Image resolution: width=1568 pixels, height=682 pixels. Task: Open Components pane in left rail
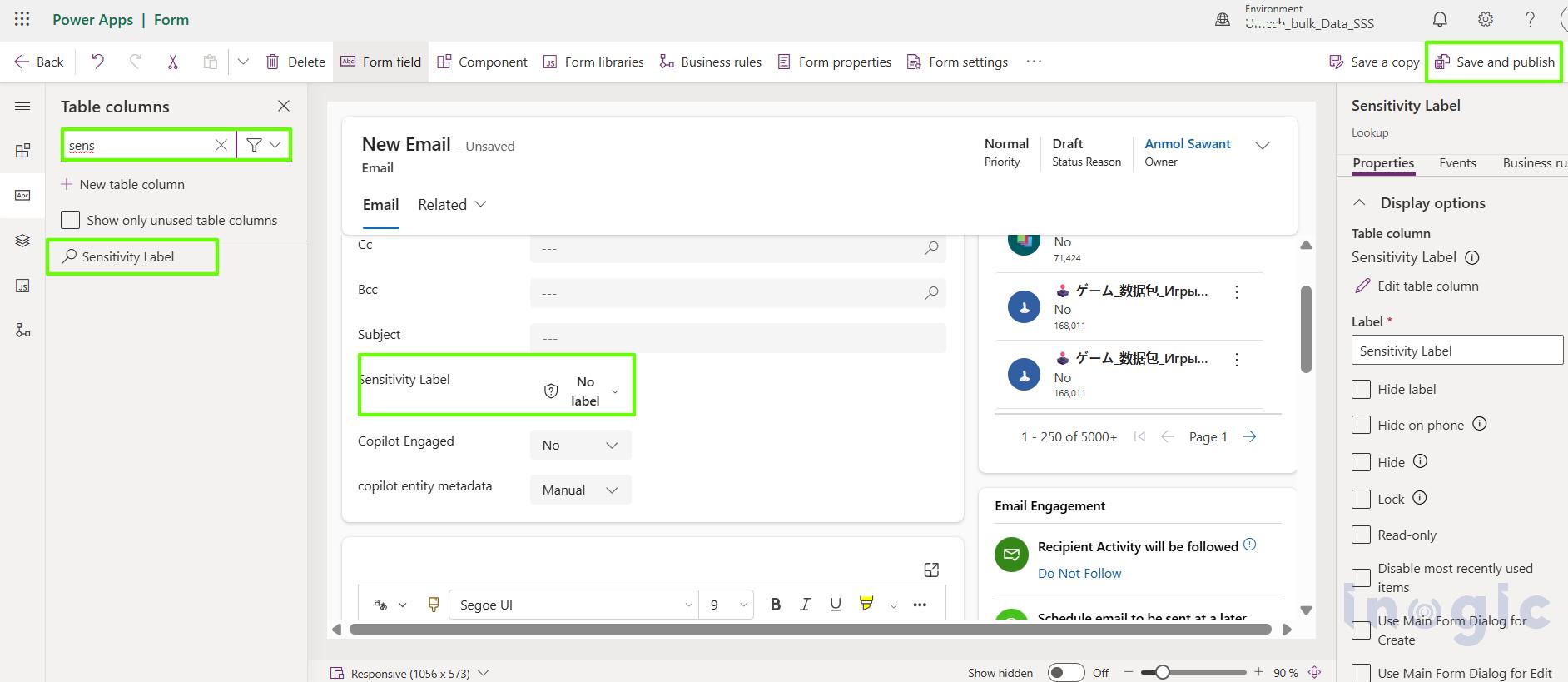click(22, 151)
